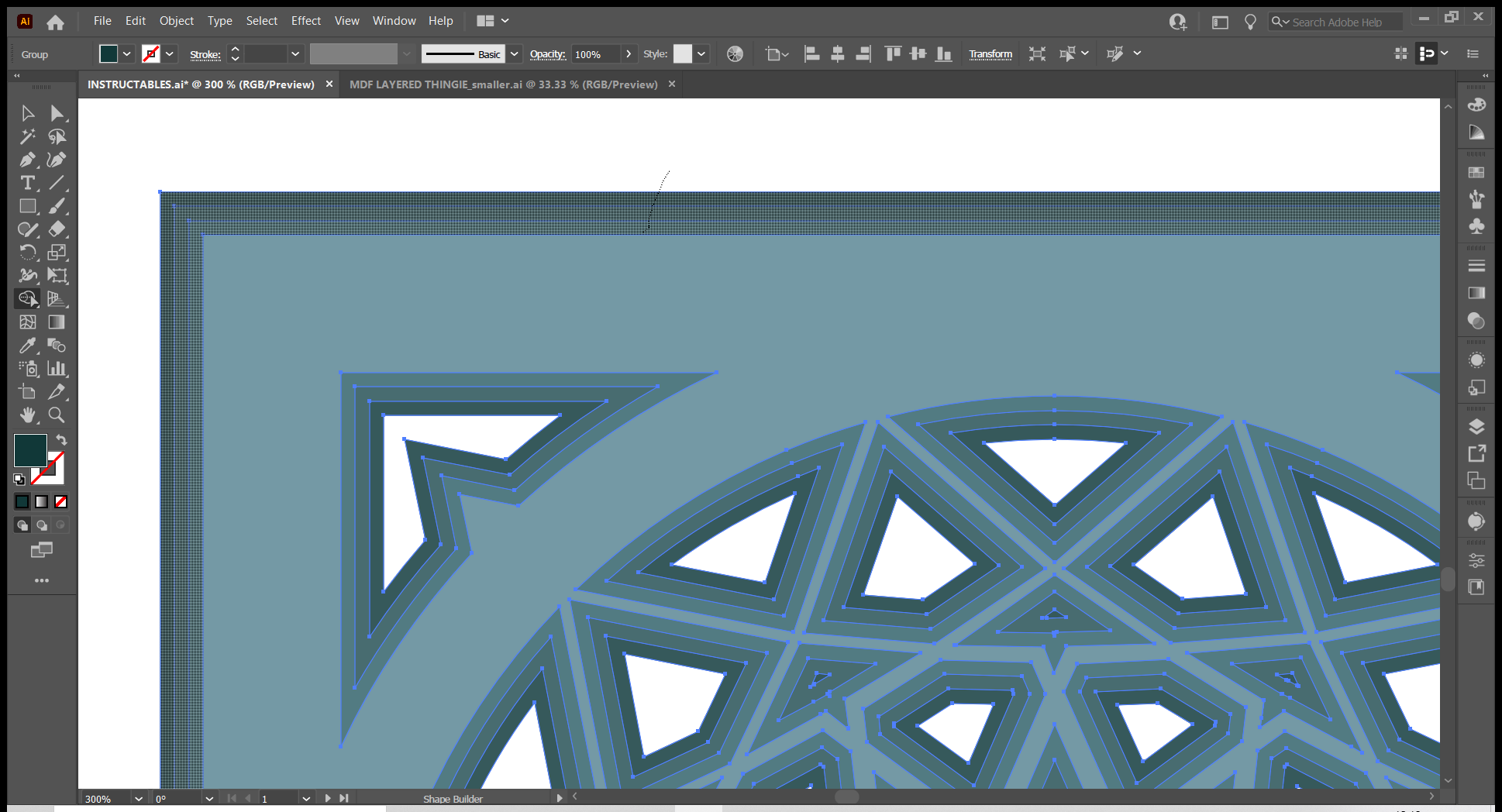Click the fill swatch in control bar

(x=109, y=54)
